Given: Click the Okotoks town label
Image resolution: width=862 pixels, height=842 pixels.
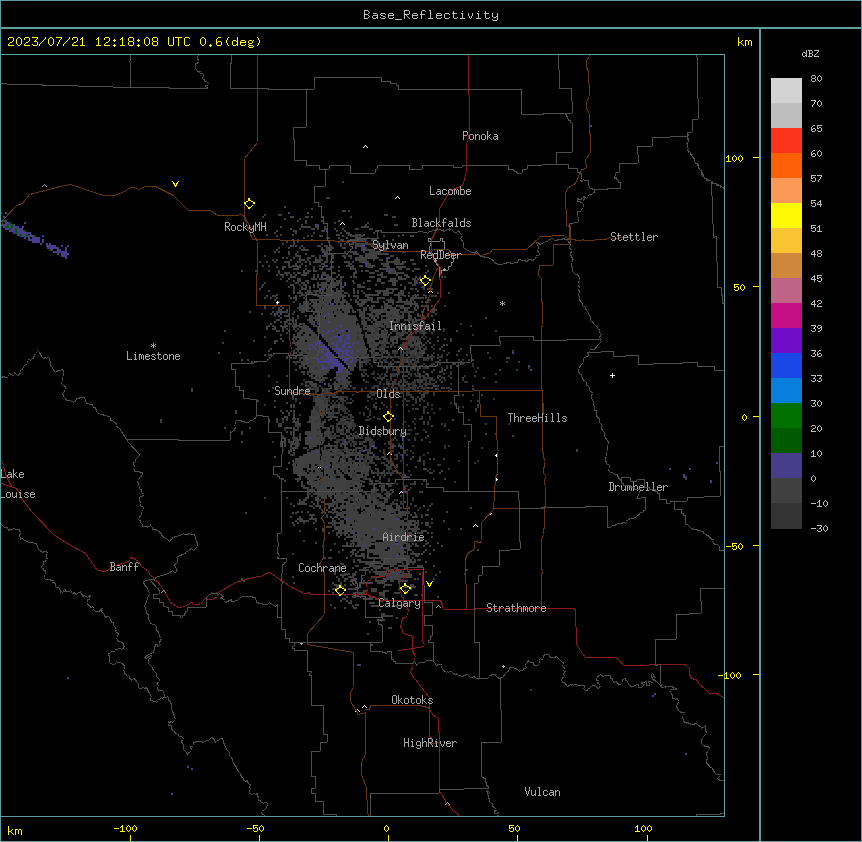Looking at the screenshot, I should (412, 700).
